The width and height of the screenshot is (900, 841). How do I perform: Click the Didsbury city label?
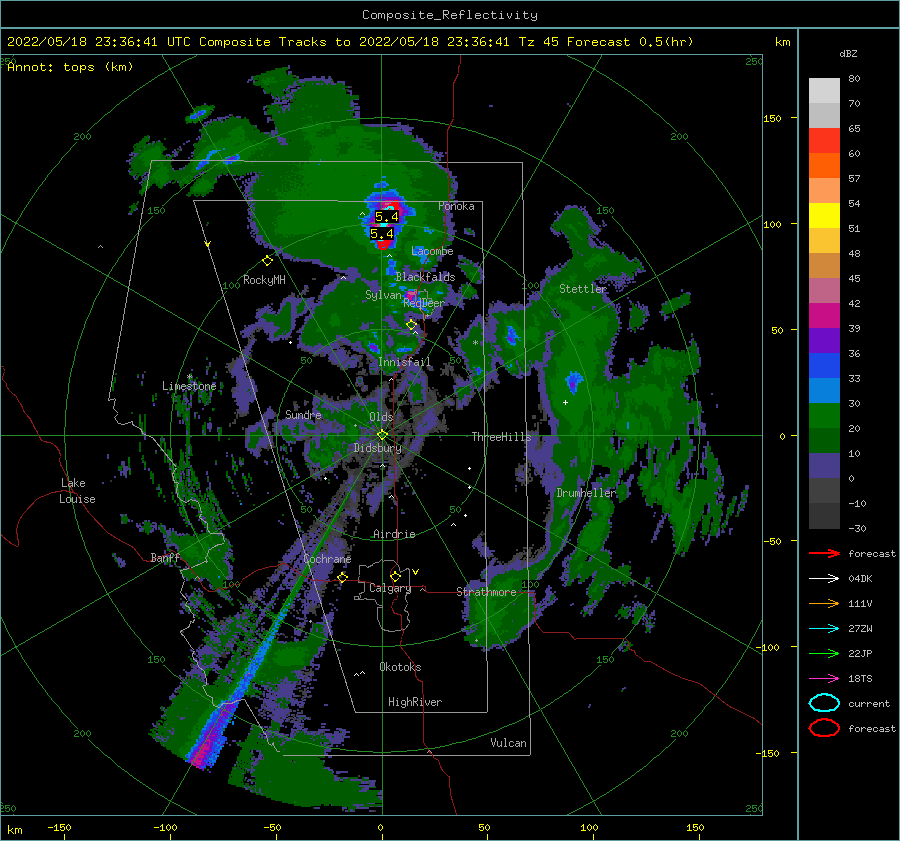(x=377, y=448)
